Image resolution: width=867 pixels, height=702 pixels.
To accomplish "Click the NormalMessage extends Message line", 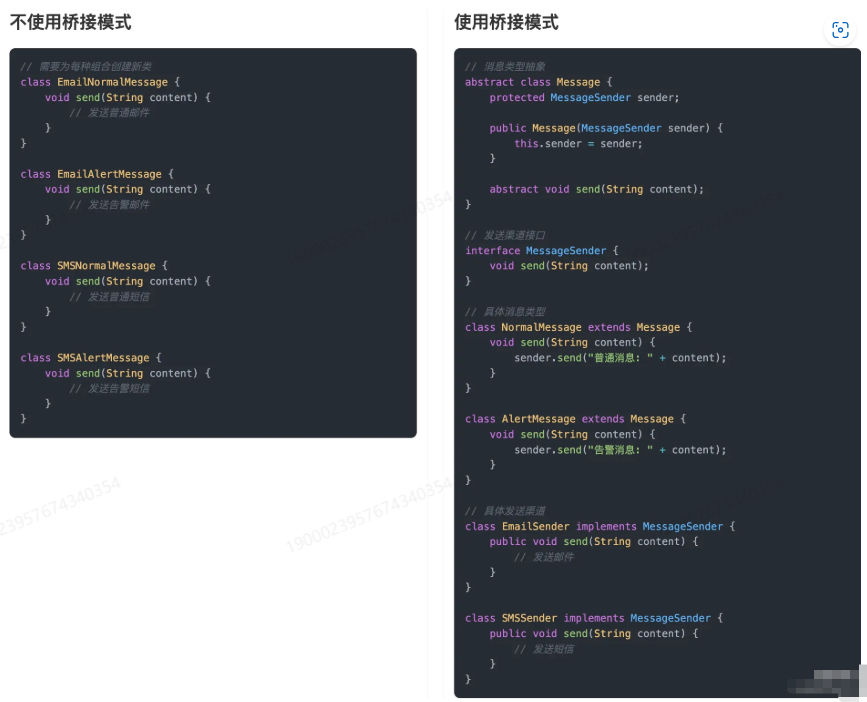I will (x=578, y=327).
